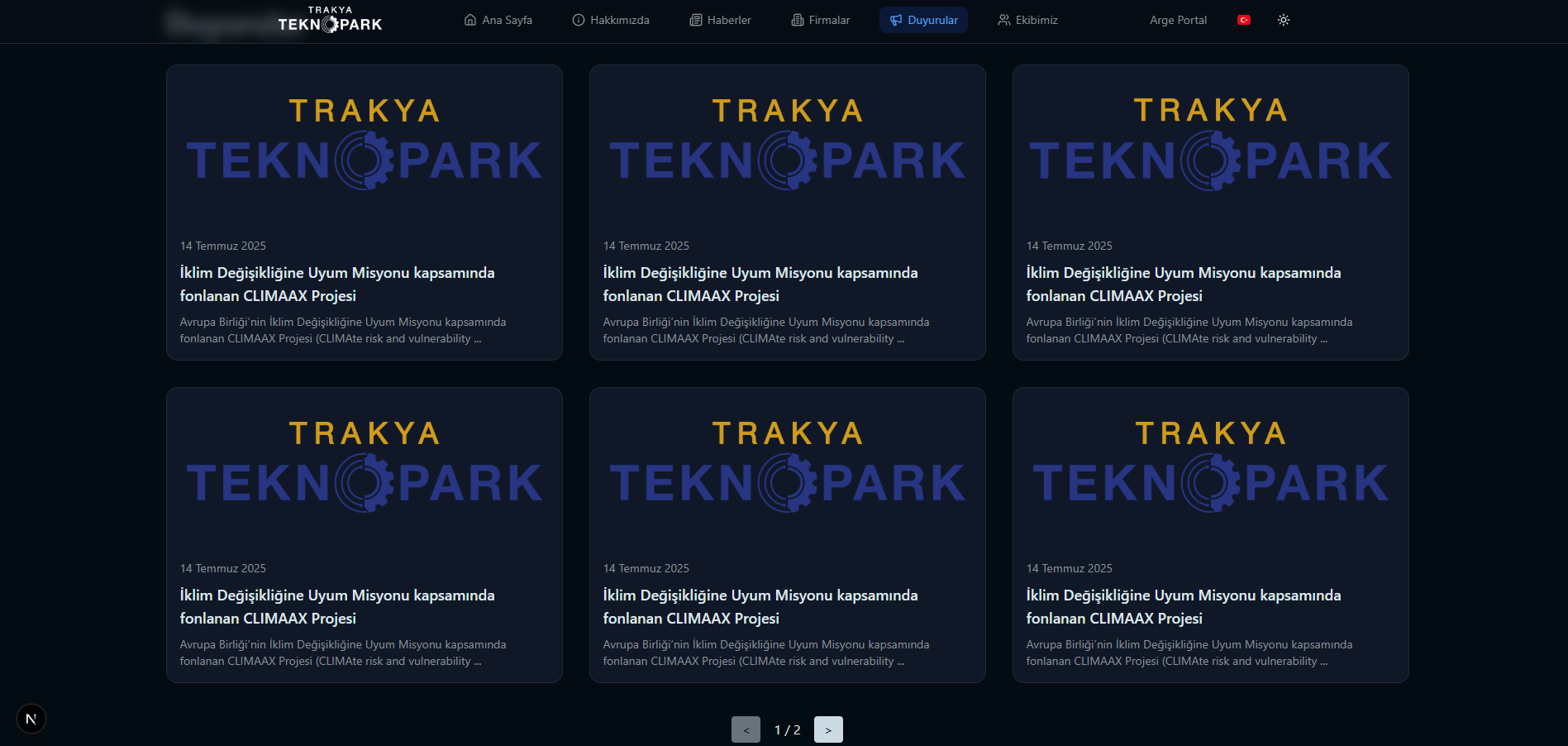Select the active Duyurular menu item
Image resolution: width=1568 pixels, height=746 pixels.
924,20
